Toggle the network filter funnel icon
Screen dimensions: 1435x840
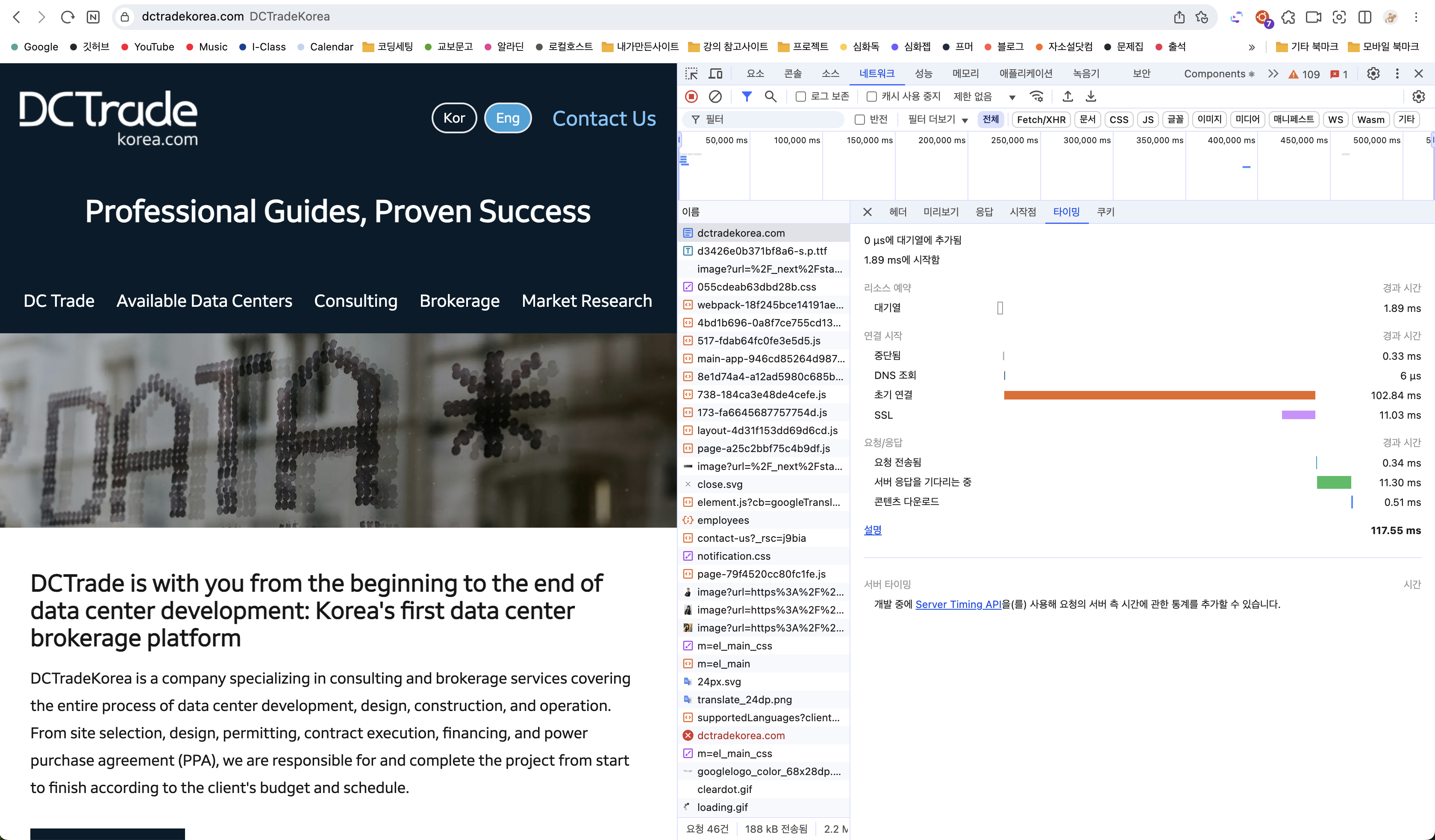[746, 97]
